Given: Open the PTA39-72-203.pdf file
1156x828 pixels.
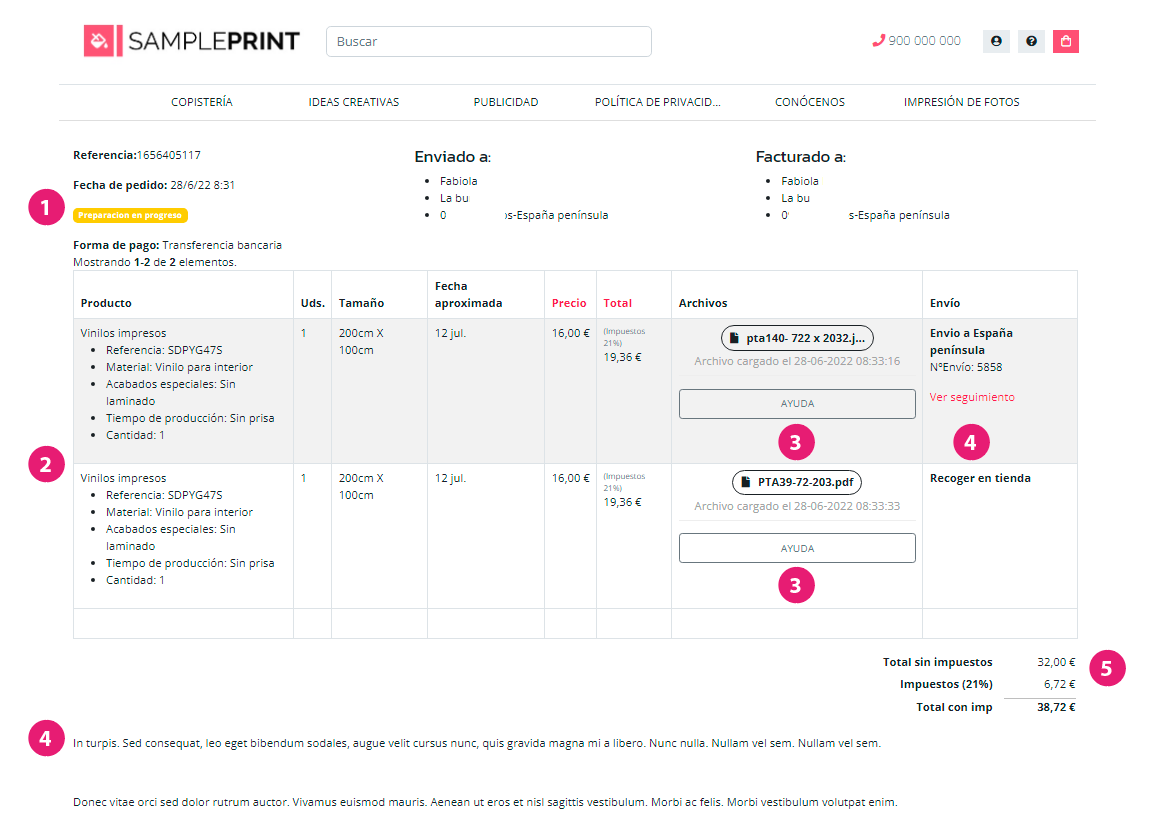Looking at the screenshot, I should coord(797,482).
